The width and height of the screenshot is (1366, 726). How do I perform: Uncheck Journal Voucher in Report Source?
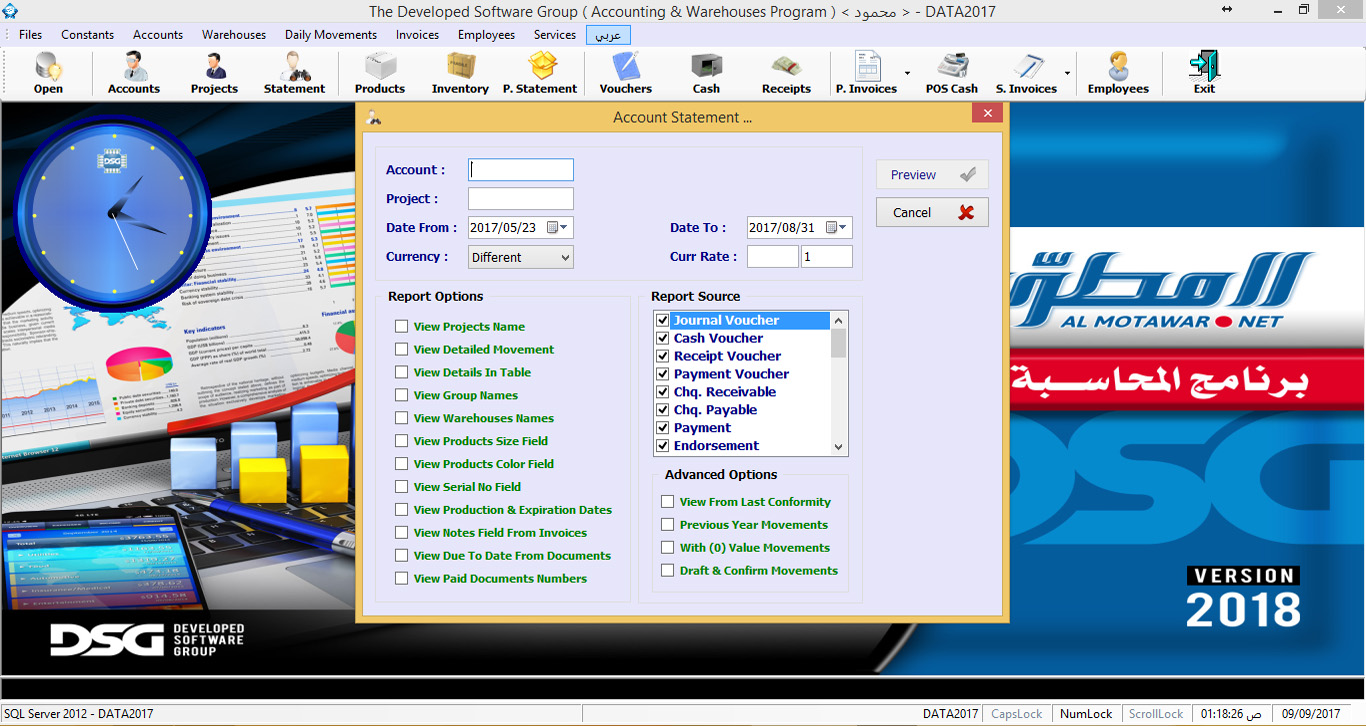662,320
